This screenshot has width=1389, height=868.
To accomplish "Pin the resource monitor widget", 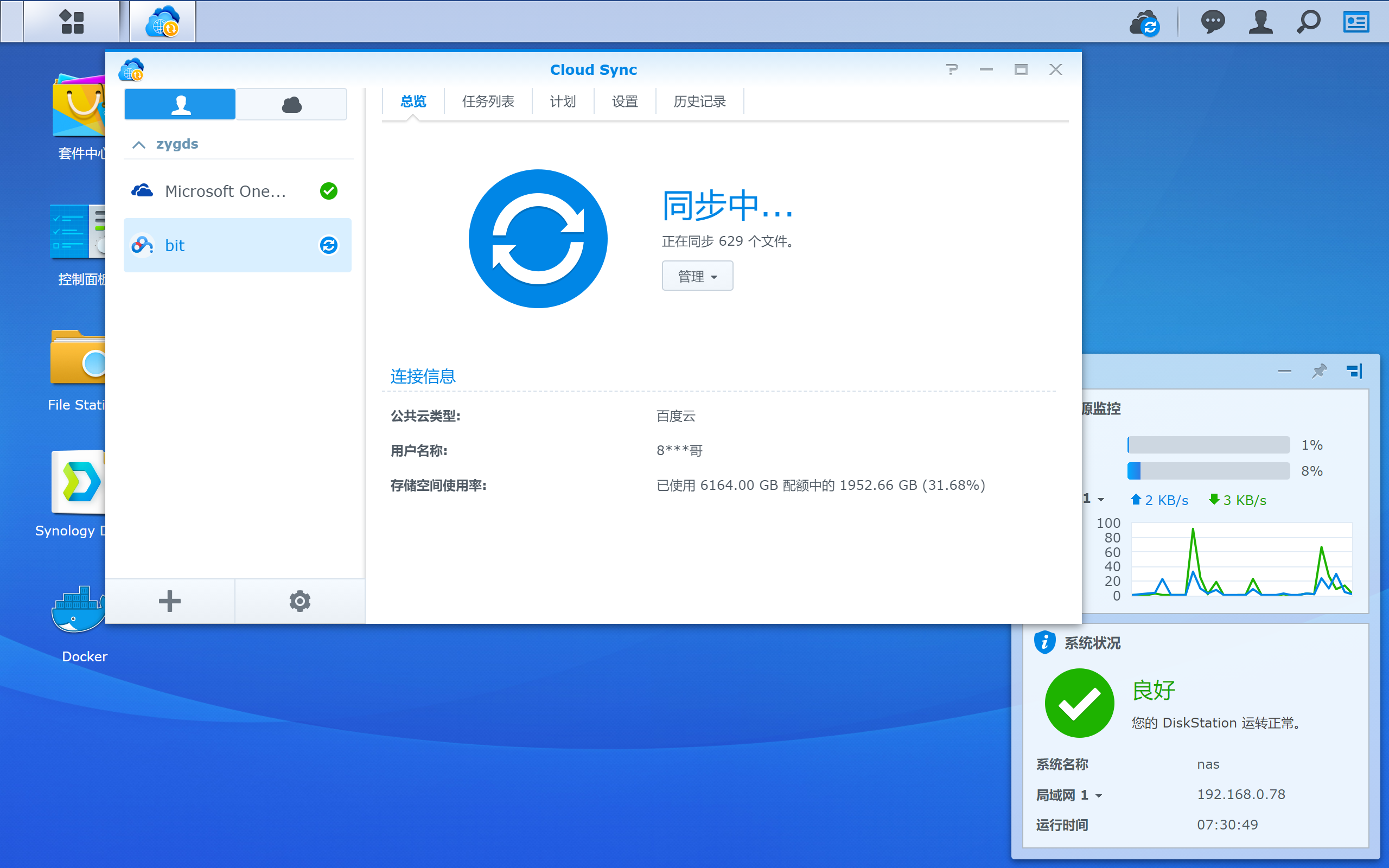I will point(1320,371).
